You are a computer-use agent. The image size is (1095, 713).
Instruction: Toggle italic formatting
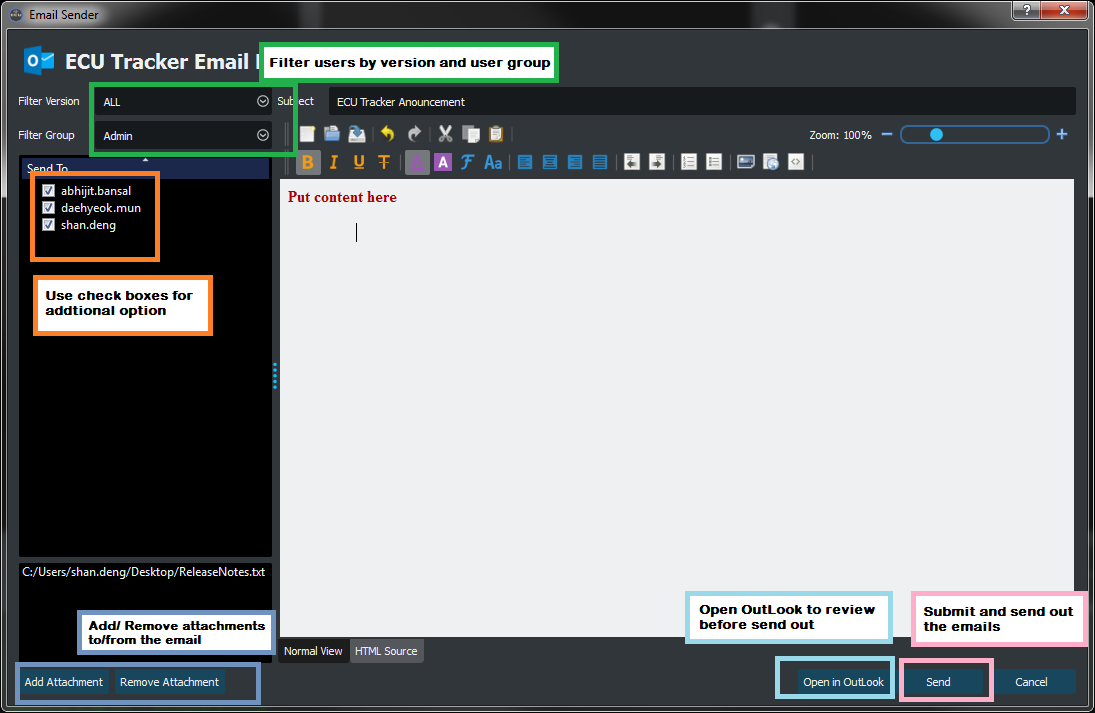[334, 162]
